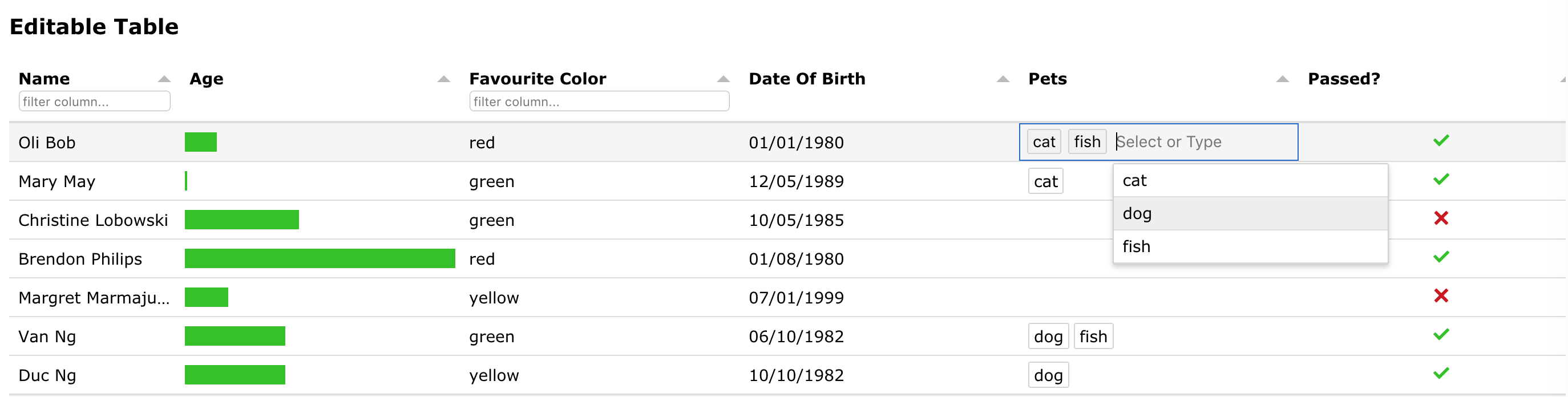1568x397 pixels.
Task: Click the fish tag in Oli Bob's pets
Action: pos(1086,142)
